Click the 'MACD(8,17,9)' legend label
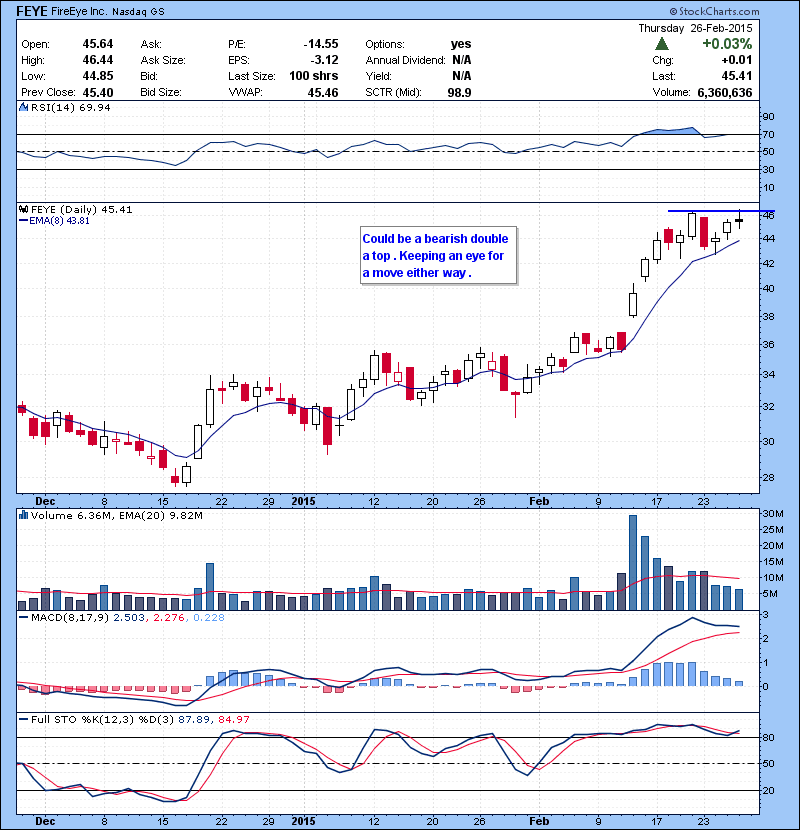800x830 pixels. 70,617
